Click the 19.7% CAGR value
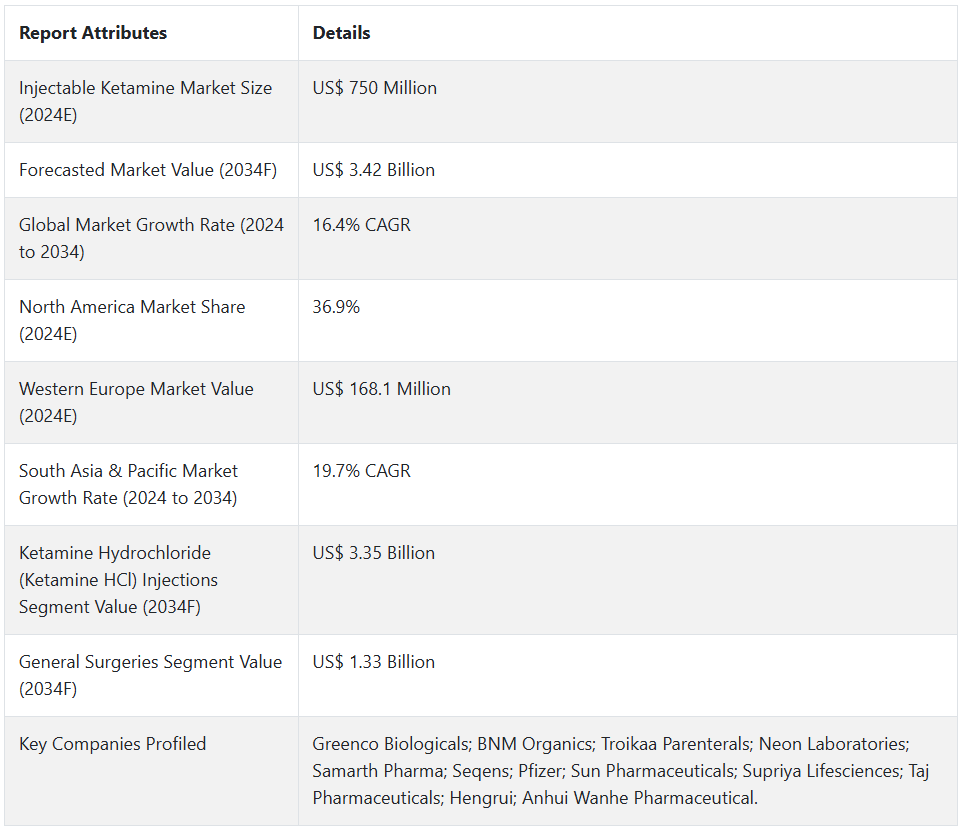The height and width of the screenshot is (828, 963). click(361, 471)
